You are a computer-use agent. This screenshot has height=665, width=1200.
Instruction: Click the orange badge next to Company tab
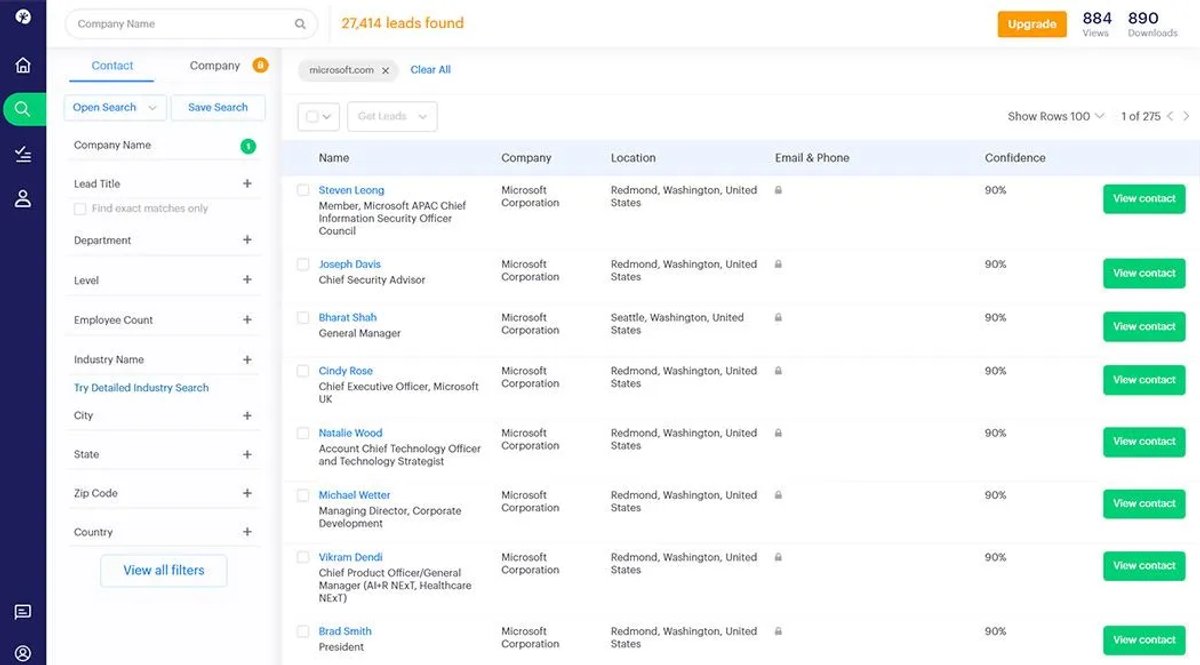coord(260,66)
